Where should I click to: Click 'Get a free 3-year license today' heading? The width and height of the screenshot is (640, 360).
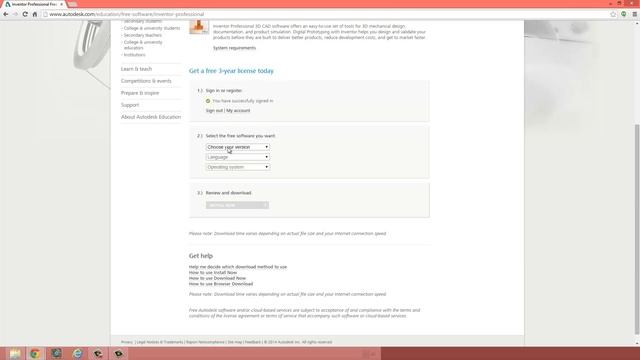pos(231,71)
